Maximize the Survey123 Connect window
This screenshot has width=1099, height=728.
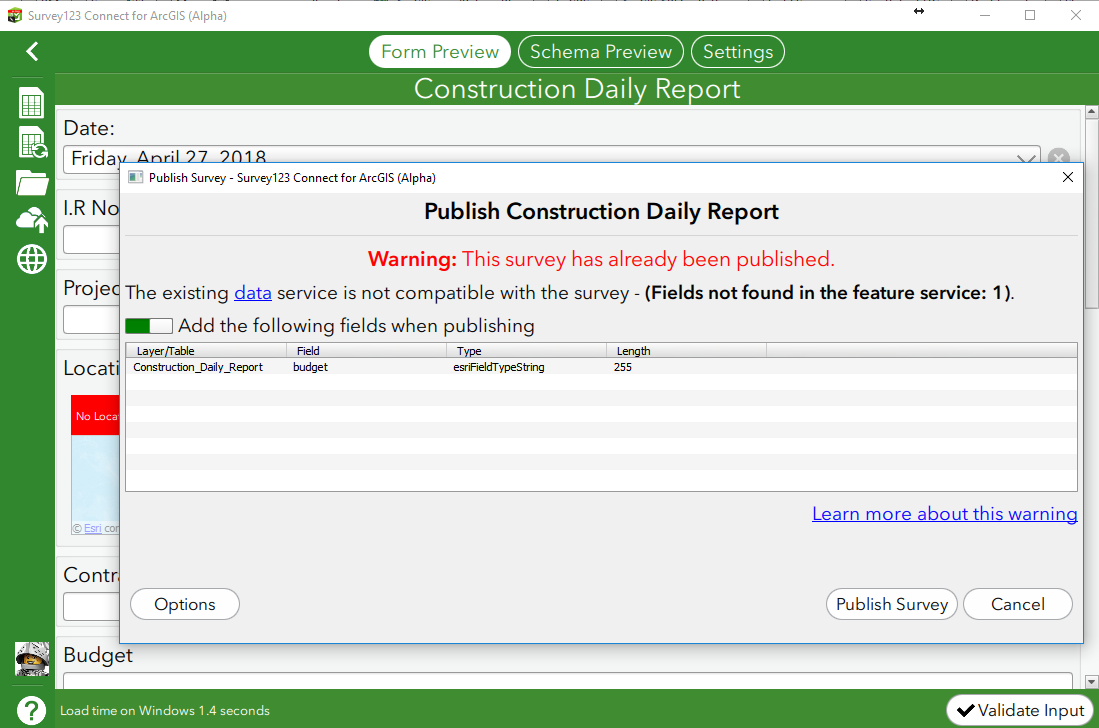[x=1030, y=15]
